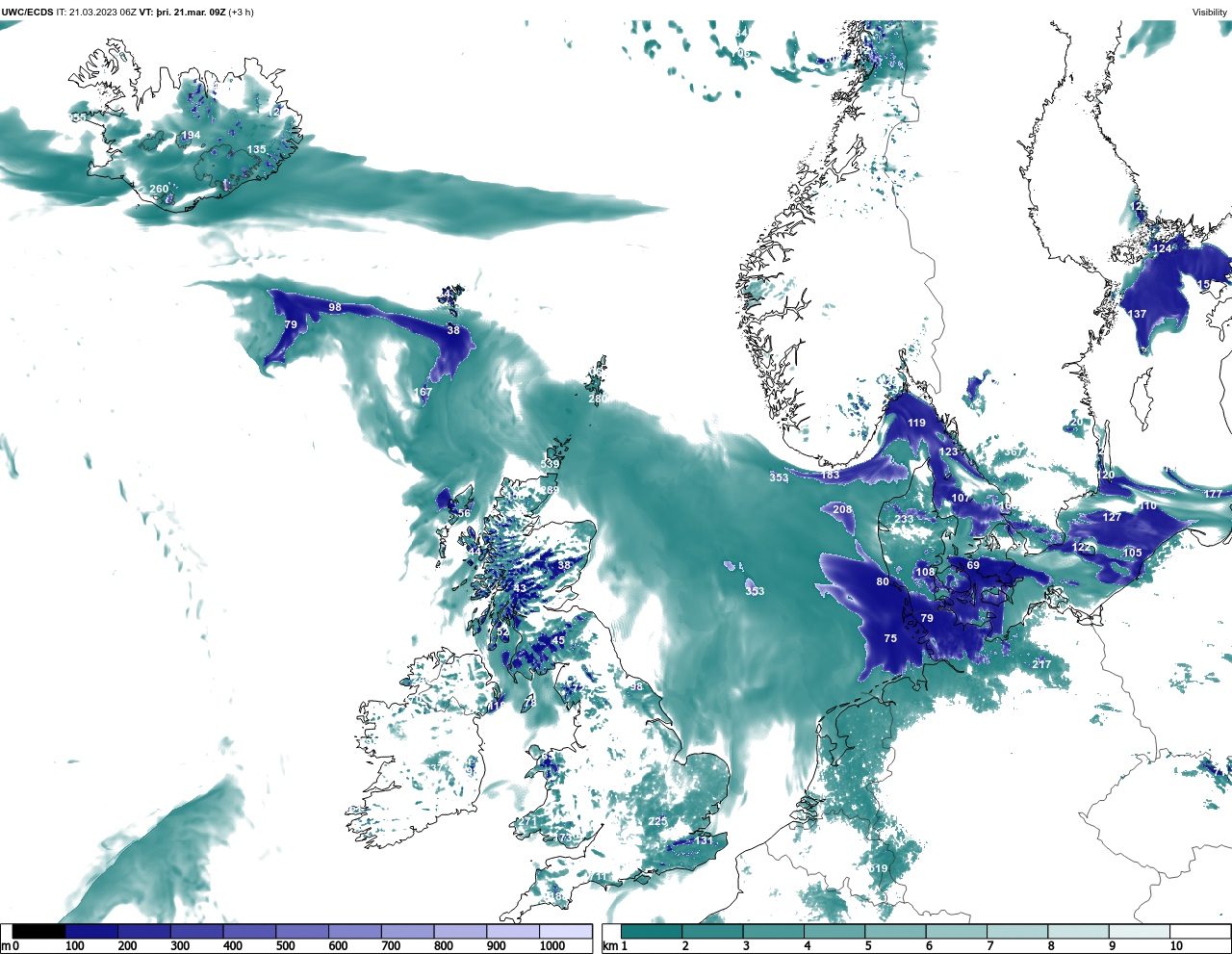Click the '217' value over northeast Germany
Screen dimensions: 1232x954
pyautogui.click(x=1041, y=664)
